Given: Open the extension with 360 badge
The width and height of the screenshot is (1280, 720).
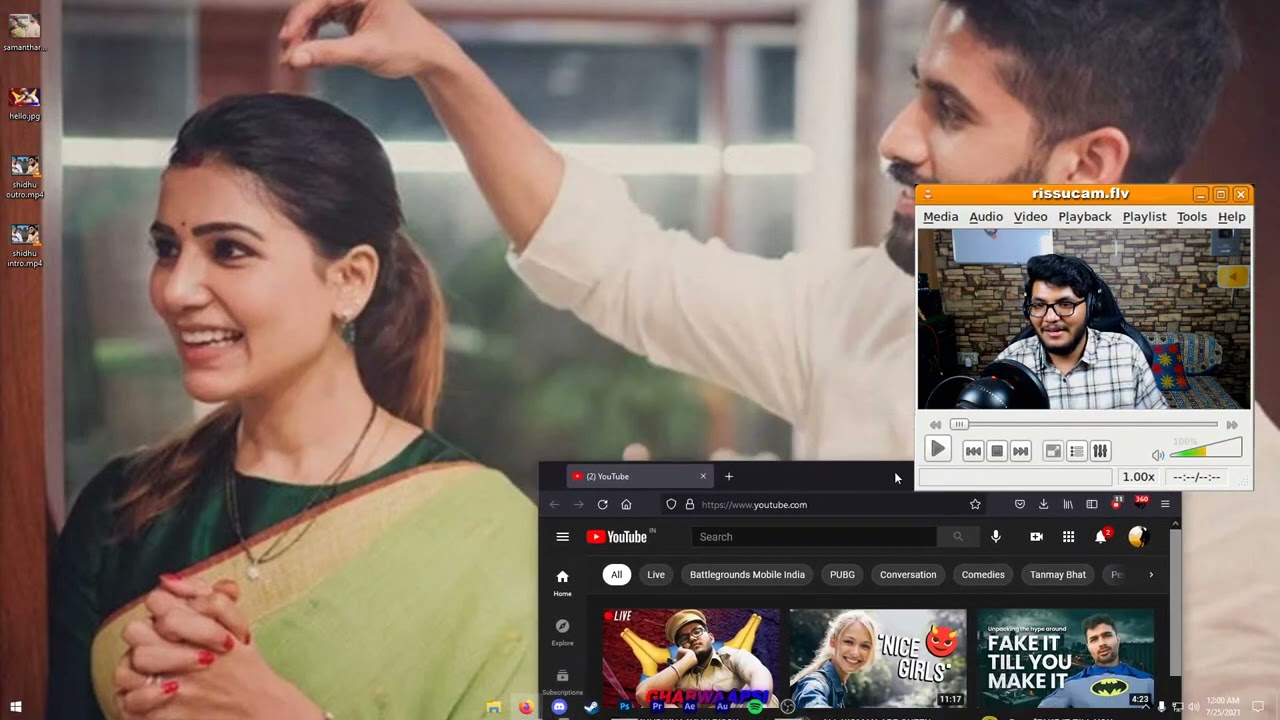Looking at the screenshot, I should pos(1140,503).
